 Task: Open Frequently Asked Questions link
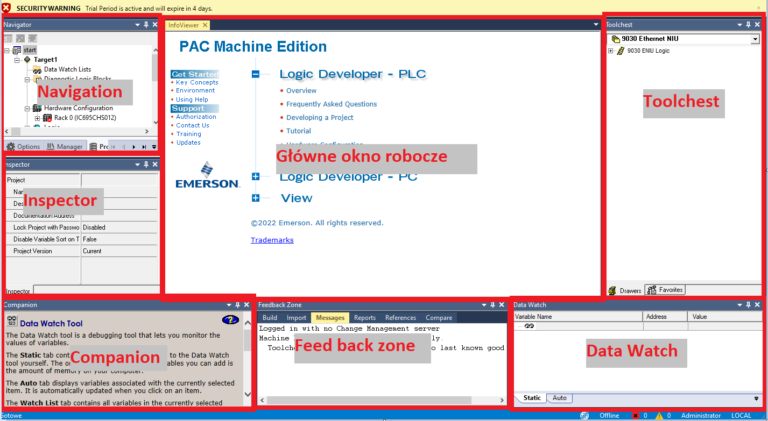point(331,104)
